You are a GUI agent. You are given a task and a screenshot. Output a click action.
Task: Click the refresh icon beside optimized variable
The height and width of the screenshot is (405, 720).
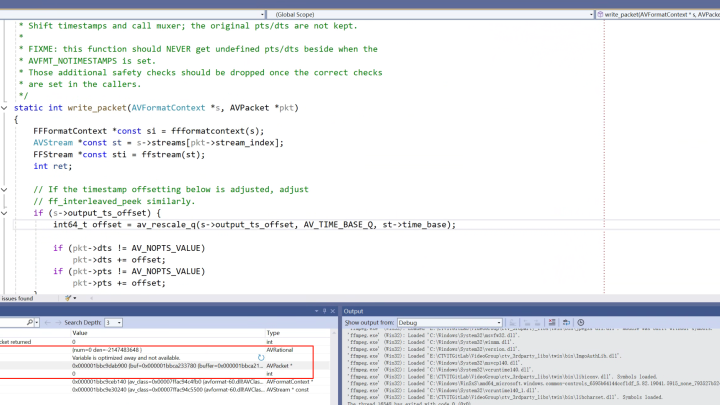tap(262, 357)
